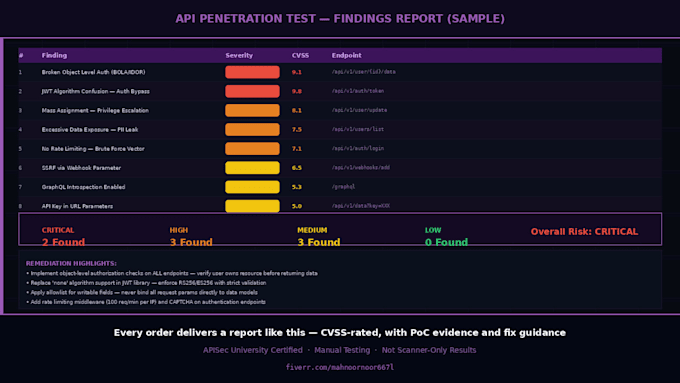
Task: Click the "LOW" summary label
Action: 433,230
